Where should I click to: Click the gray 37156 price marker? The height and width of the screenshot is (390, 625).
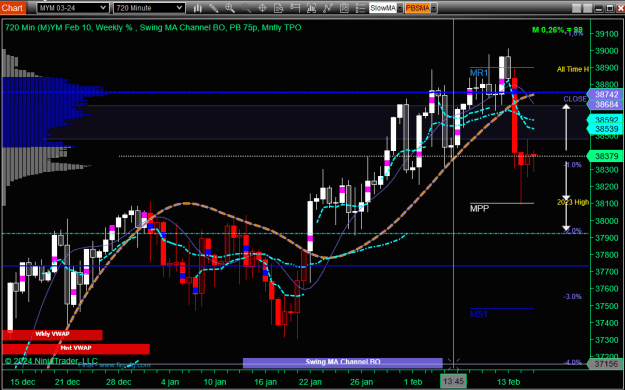pyautogui.click(x=606, y=364)
